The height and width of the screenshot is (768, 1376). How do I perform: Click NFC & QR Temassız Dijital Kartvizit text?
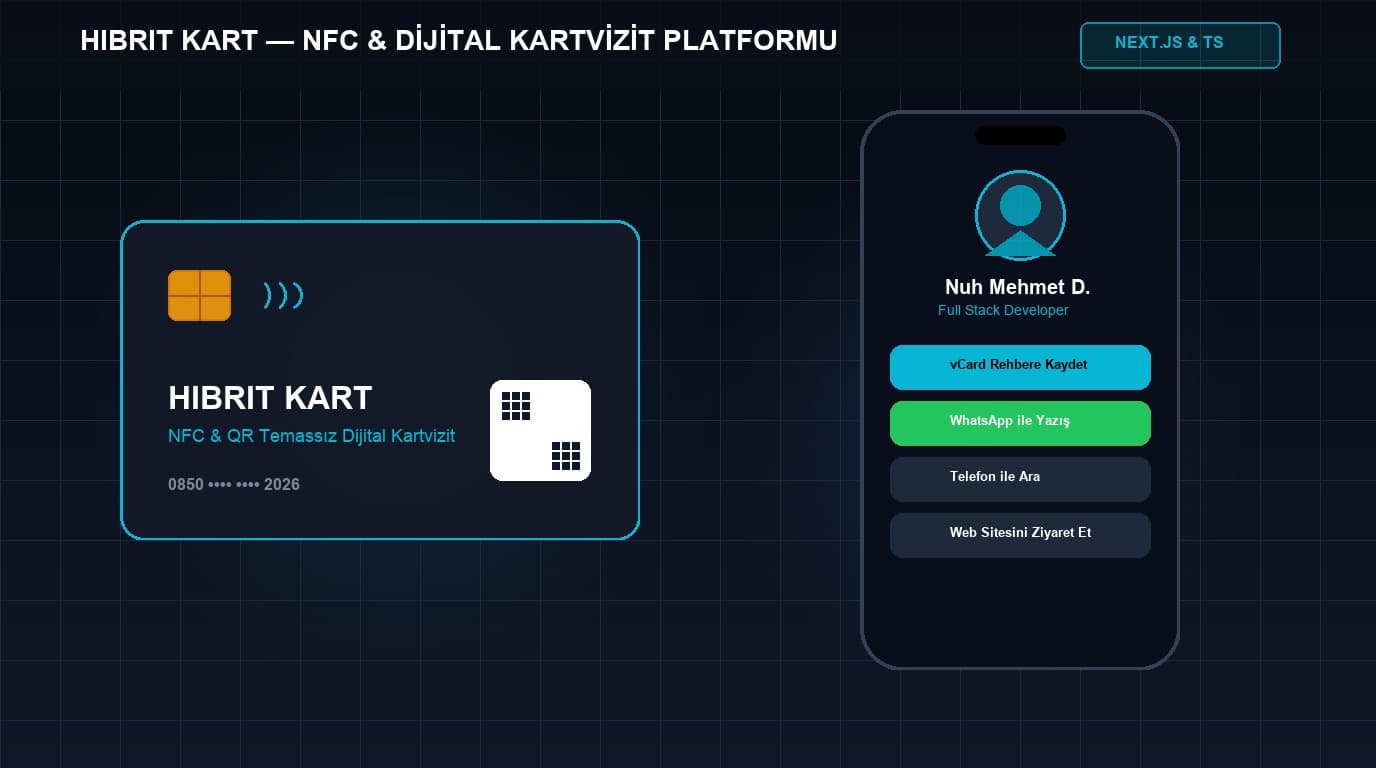(x=312, y=436)
